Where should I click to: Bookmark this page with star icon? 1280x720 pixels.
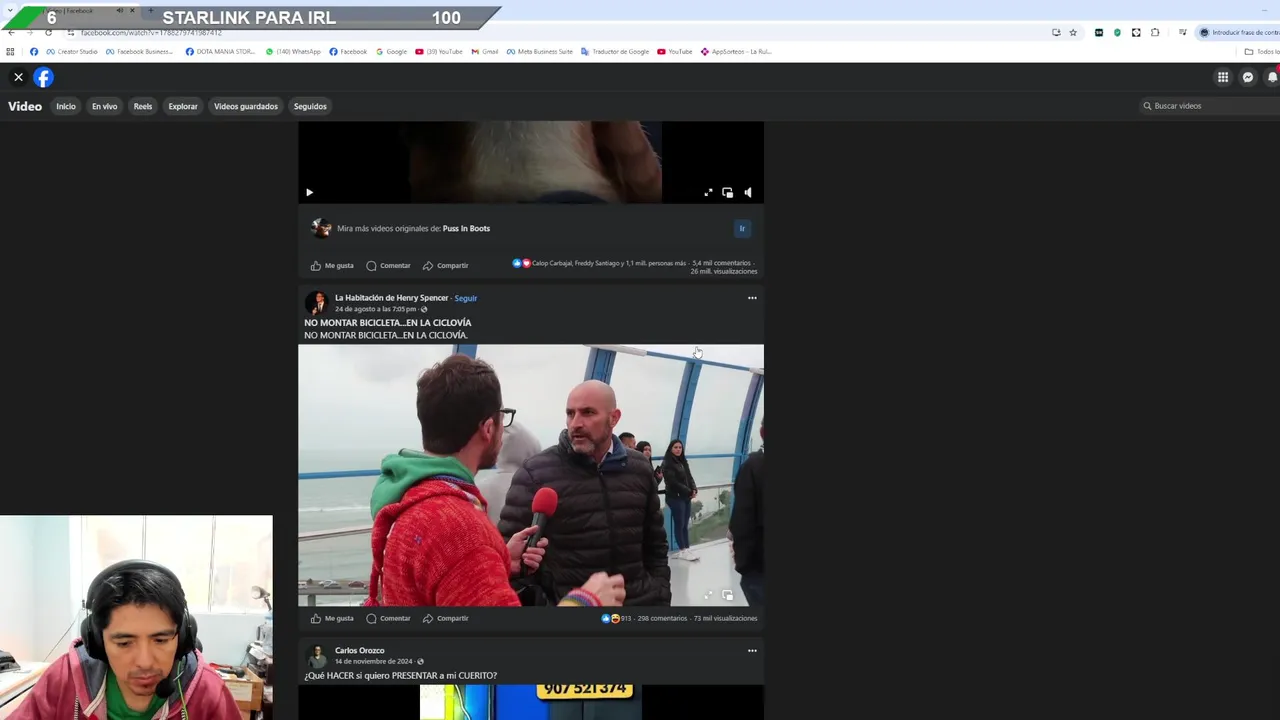[1073, 33]
